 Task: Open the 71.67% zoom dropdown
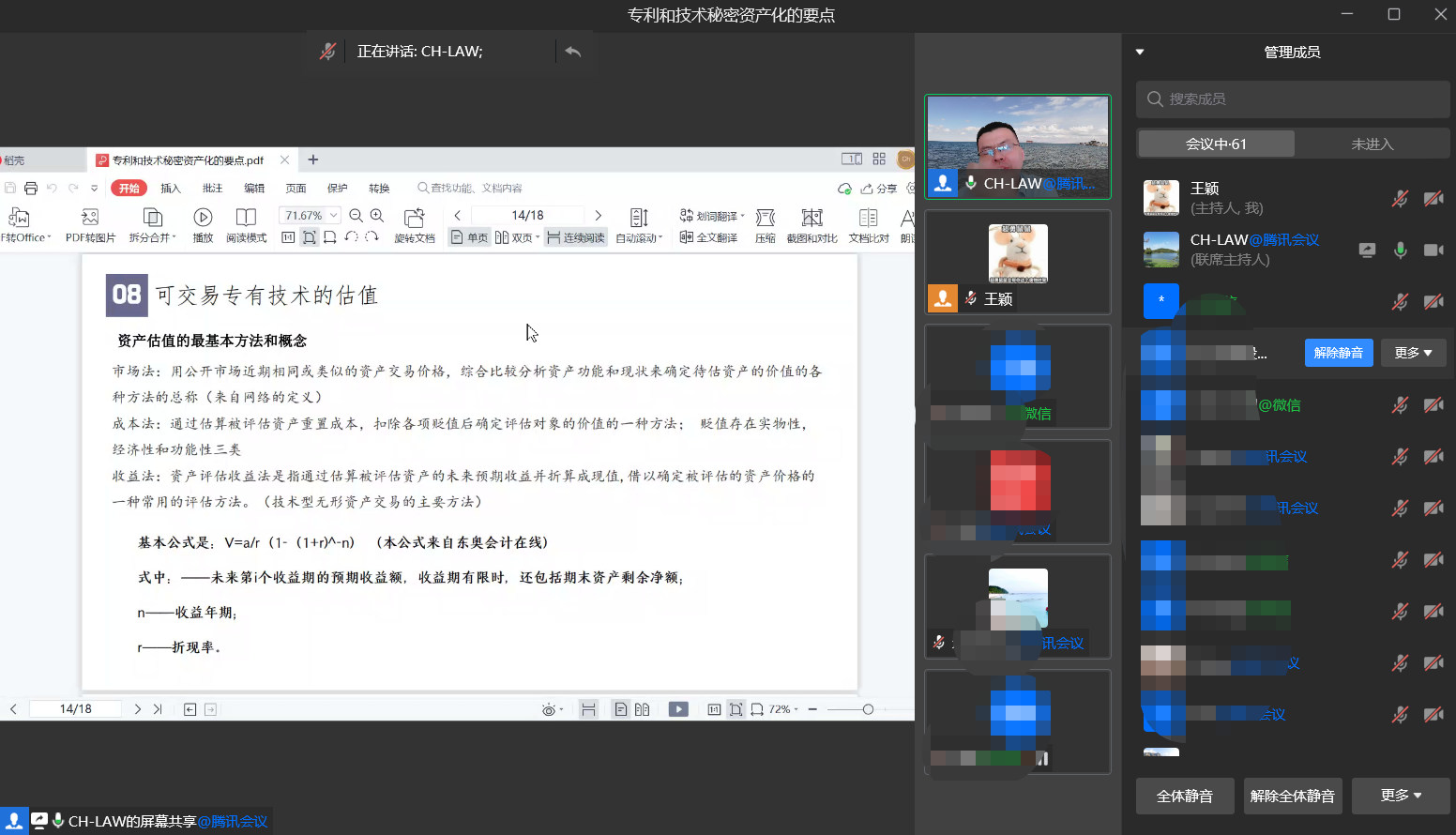coord(333,215)
